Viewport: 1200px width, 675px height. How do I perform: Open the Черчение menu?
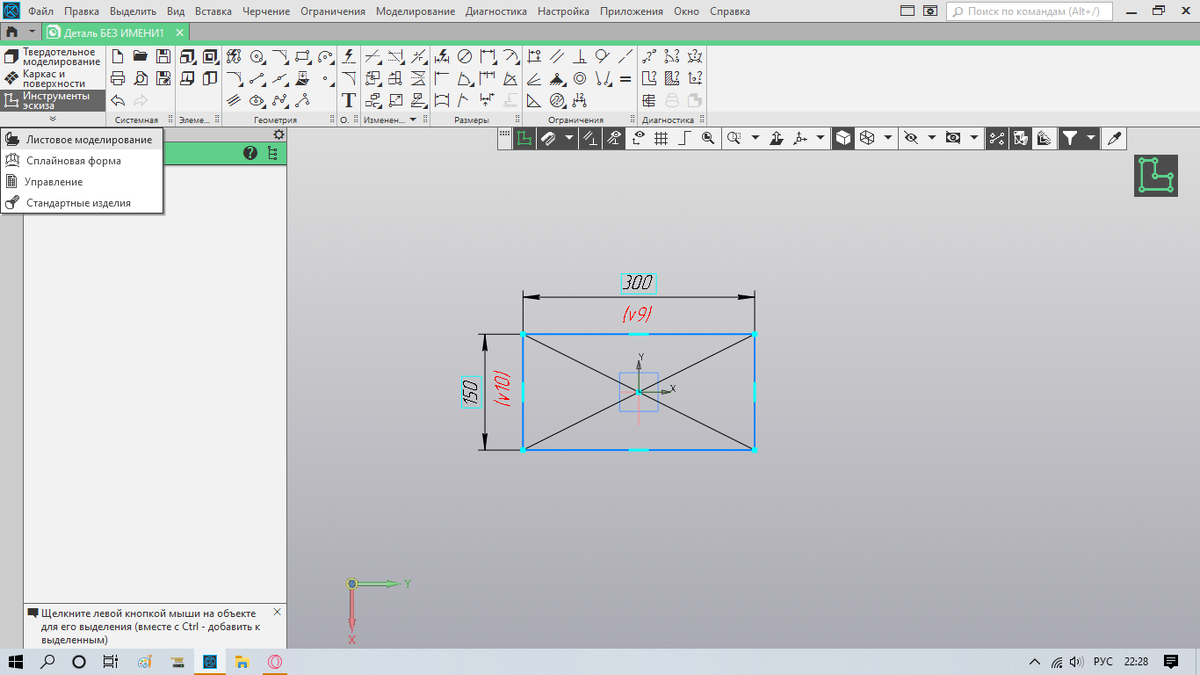[266, 12]
